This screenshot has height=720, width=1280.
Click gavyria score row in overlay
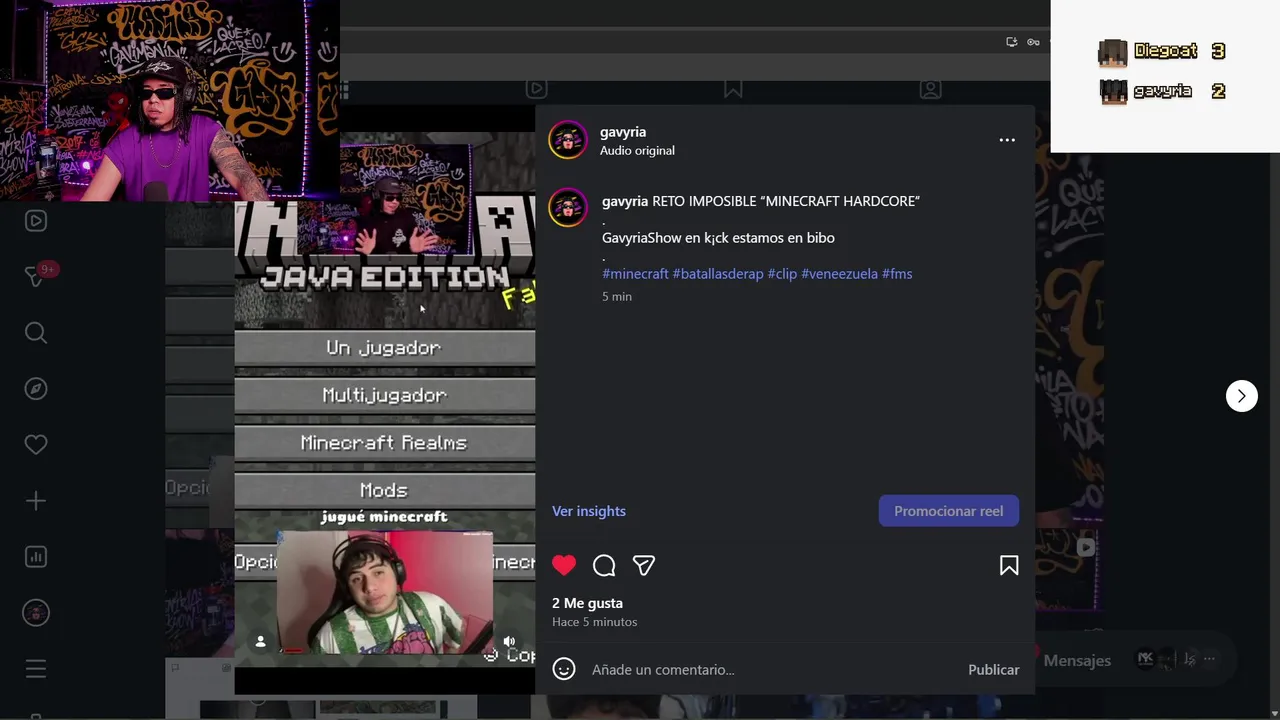click(1162, 92)
